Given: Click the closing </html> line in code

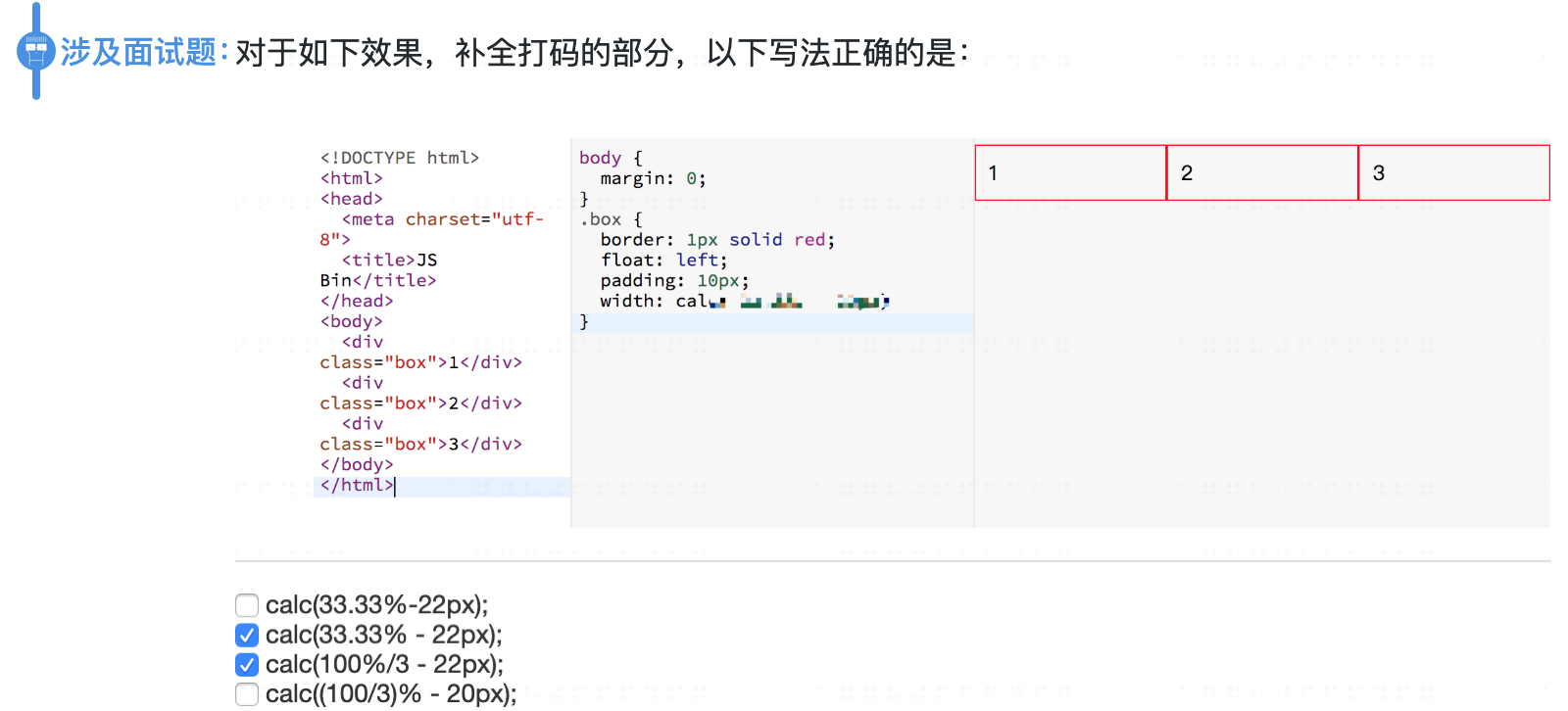Looking at the screenshot, I should point(357,485).
